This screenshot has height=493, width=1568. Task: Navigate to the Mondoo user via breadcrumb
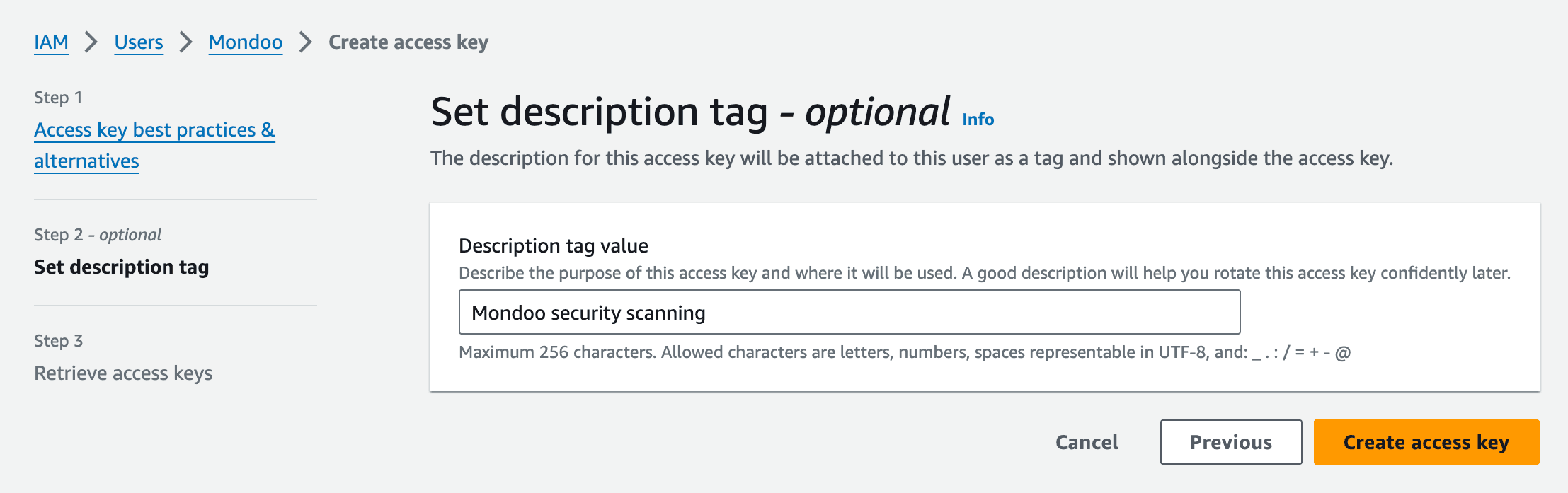tap(244, 42)
